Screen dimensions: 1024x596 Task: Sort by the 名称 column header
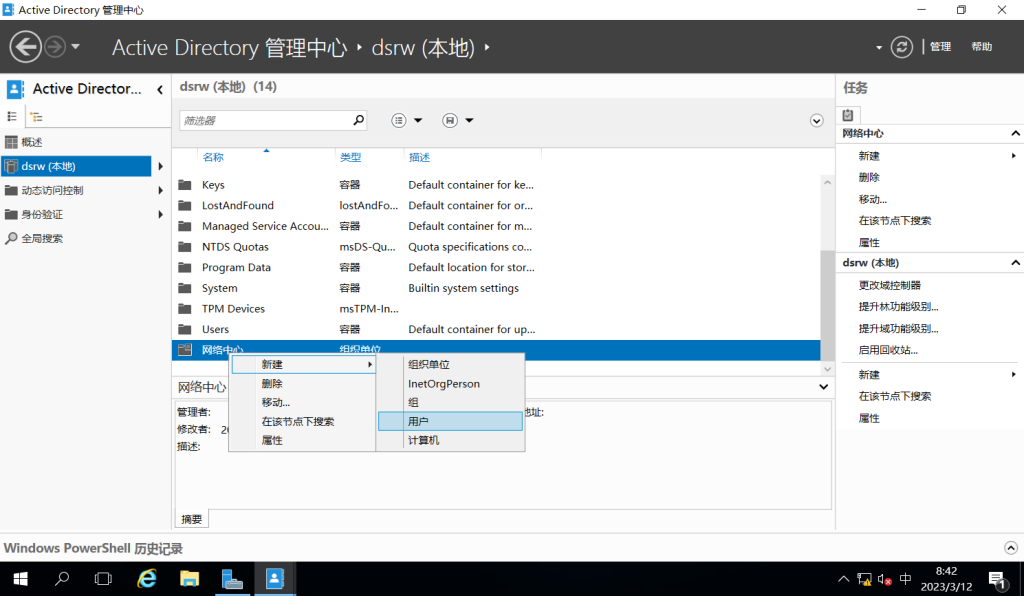click(213, 157)
